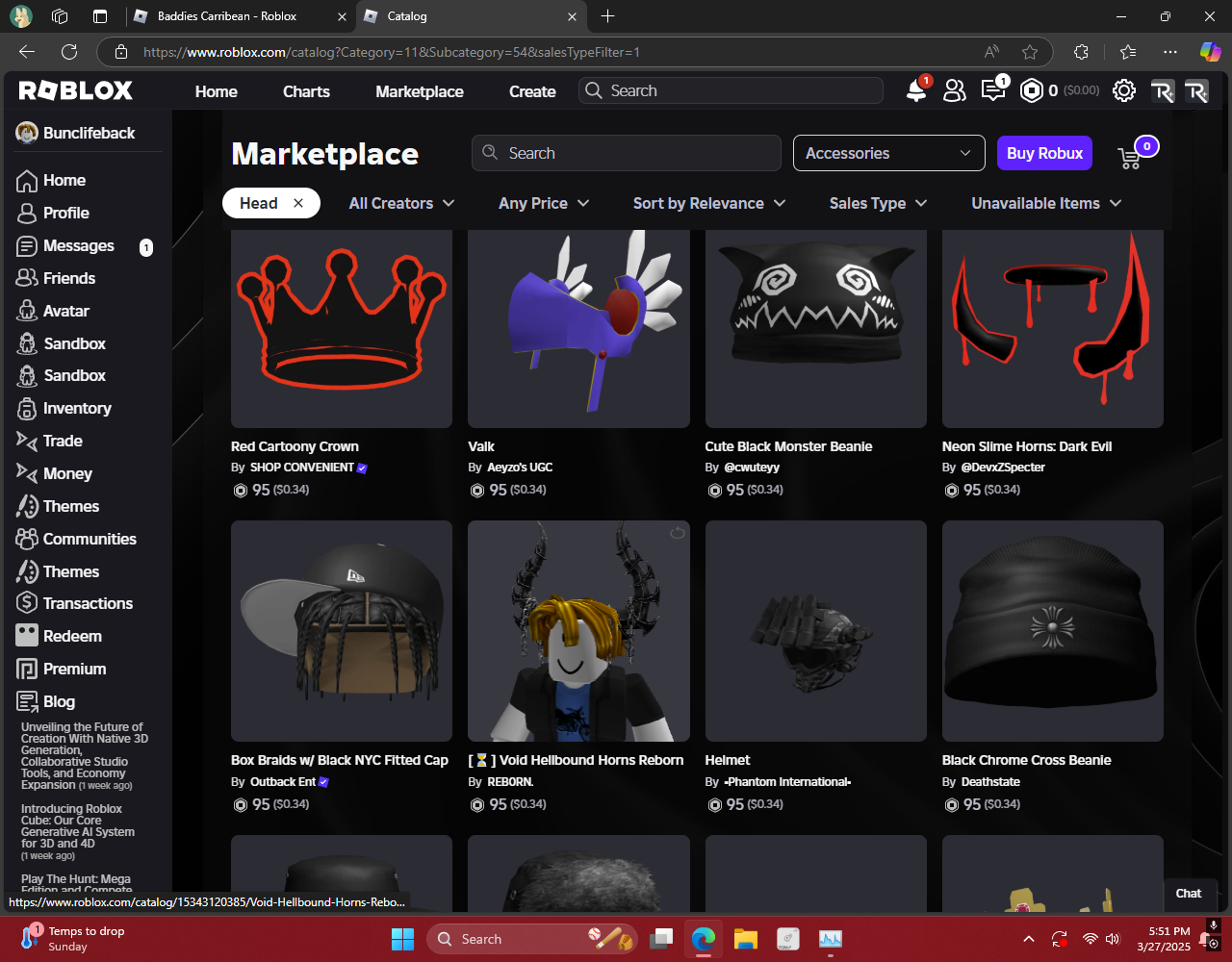Open the Unavailable Items dropdown

pos(1046,203)
